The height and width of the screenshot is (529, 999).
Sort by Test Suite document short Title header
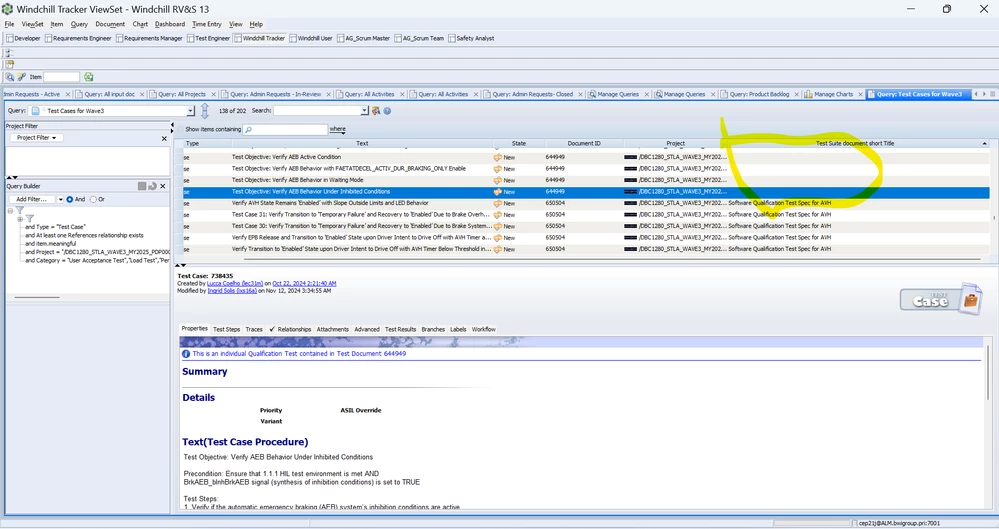854,143
